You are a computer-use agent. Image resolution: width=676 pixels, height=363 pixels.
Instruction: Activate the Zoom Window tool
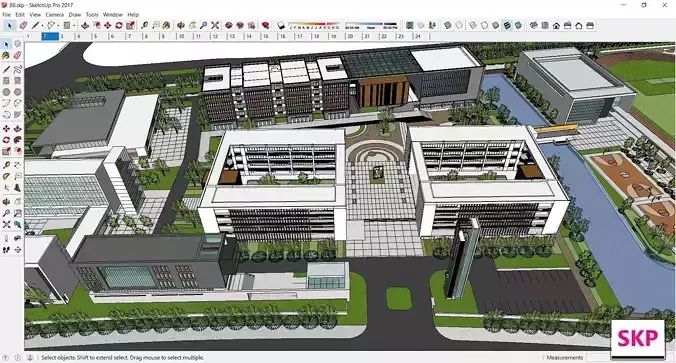click(x=17, y=213)
